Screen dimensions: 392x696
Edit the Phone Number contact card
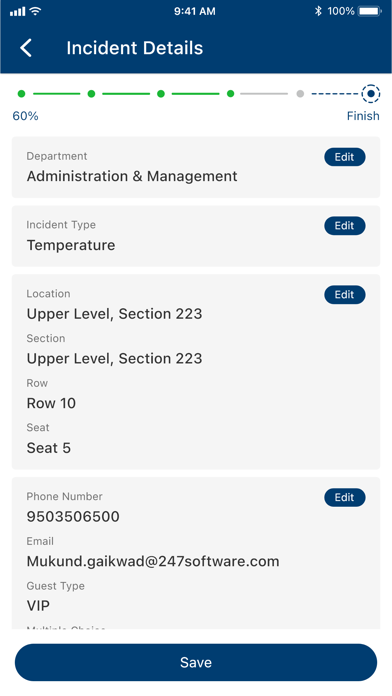pyautogui.click(x=344, y=498)
